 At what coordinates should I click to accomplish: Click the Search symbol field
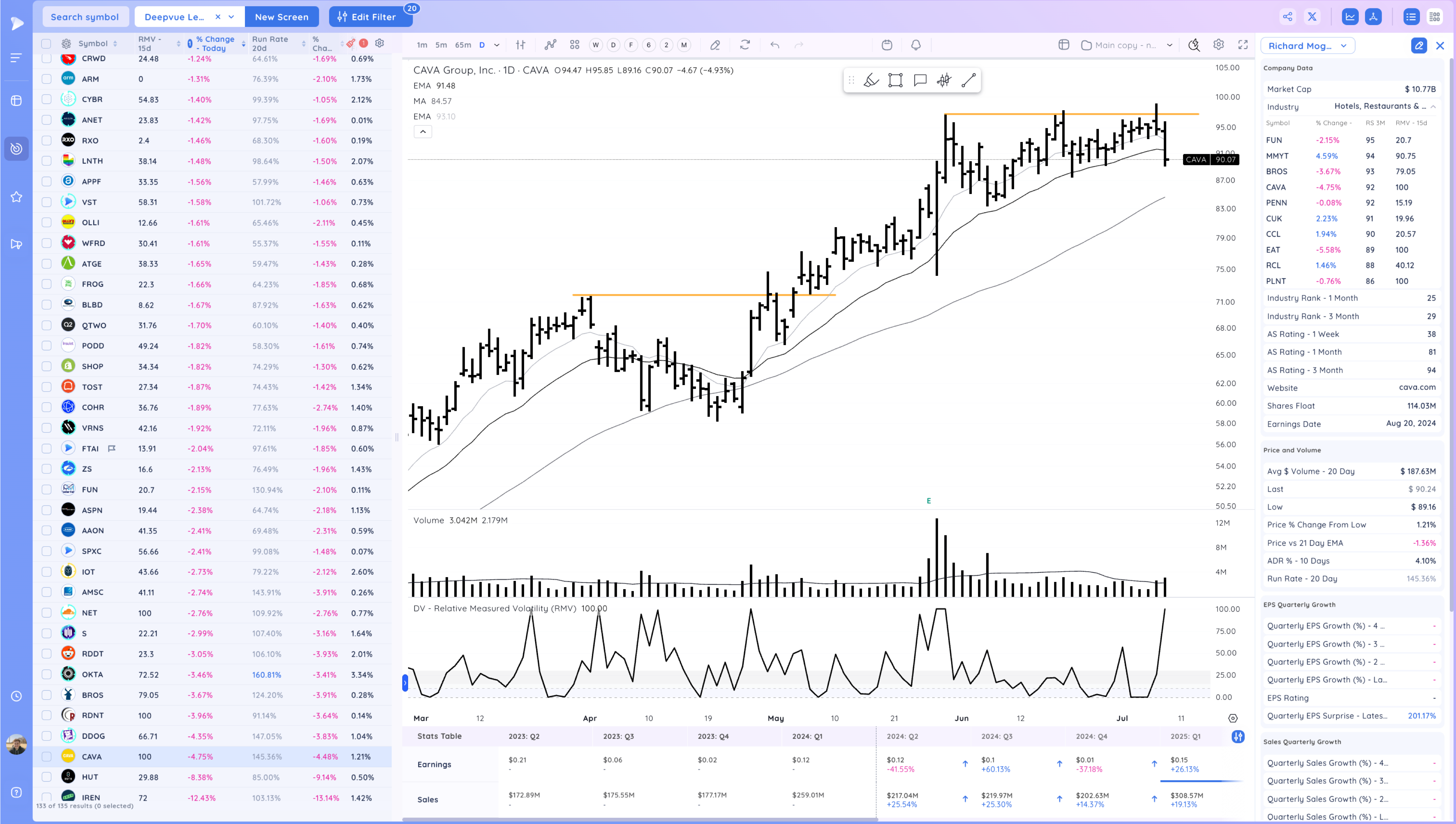[85, 17]
